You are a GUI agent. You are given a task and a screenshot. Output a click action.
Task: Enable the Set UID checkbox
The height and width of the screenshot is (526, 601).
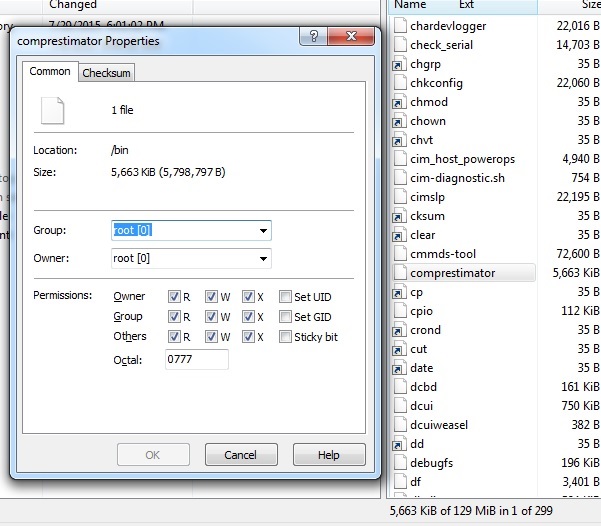click(x=286, y=297)
